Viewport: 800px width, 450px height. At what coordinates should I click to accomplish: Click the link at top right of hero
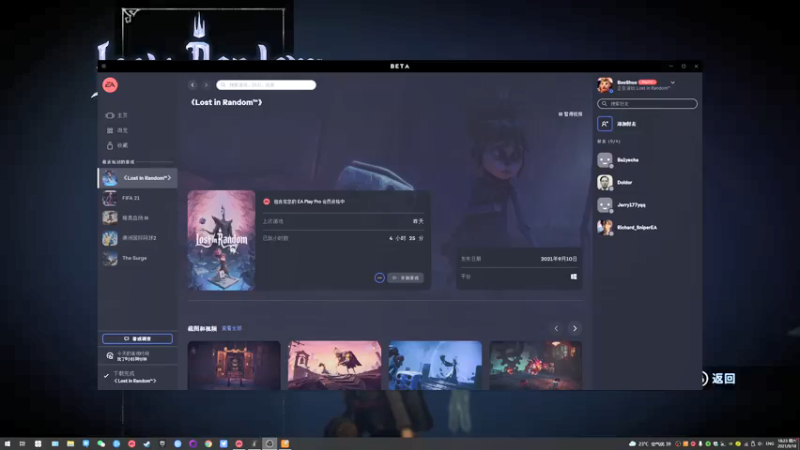point(570,114)
